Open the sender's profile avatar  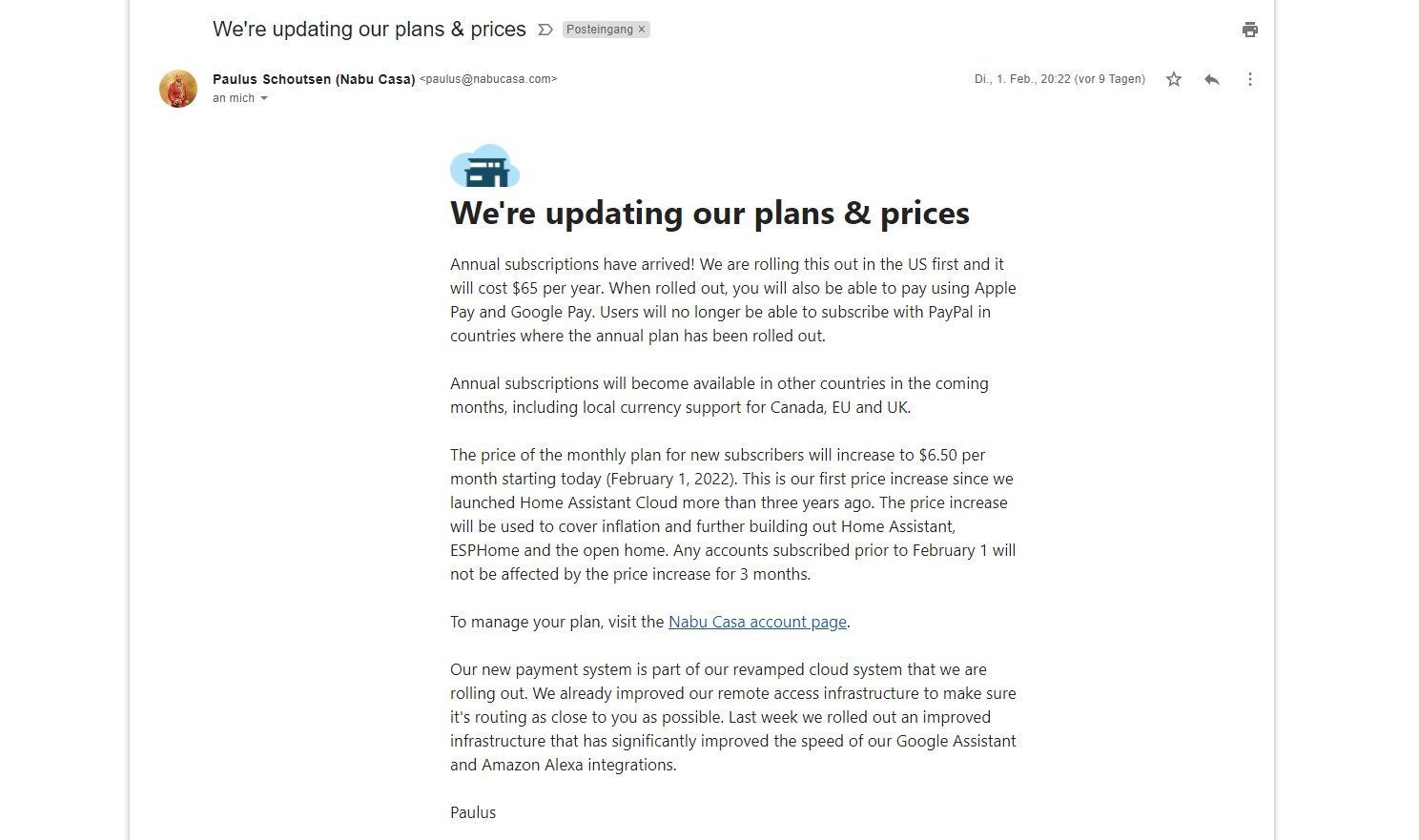tap(178, 89)
